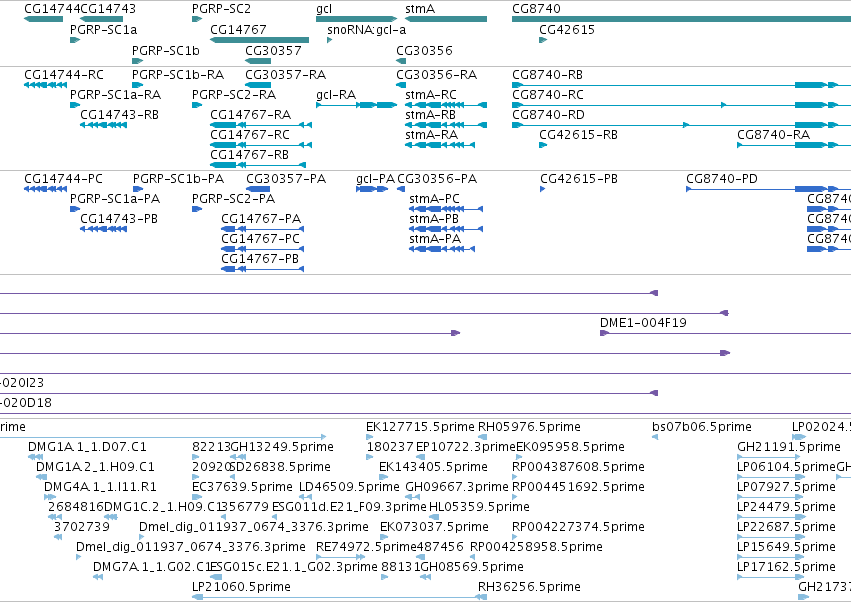Screen dimensions: 851x602
Task: Click the stmA-RA transcript
Action: 440,145
